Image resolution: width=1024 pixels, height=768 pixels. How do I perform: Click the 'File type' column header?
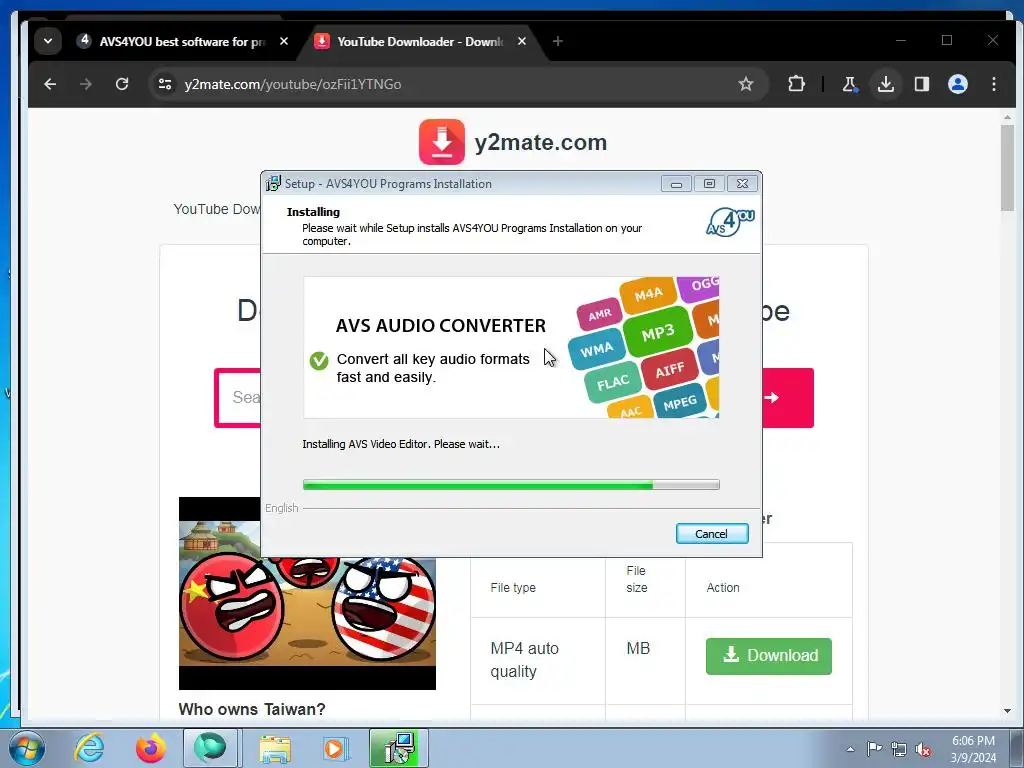click(x=513, y=588)
